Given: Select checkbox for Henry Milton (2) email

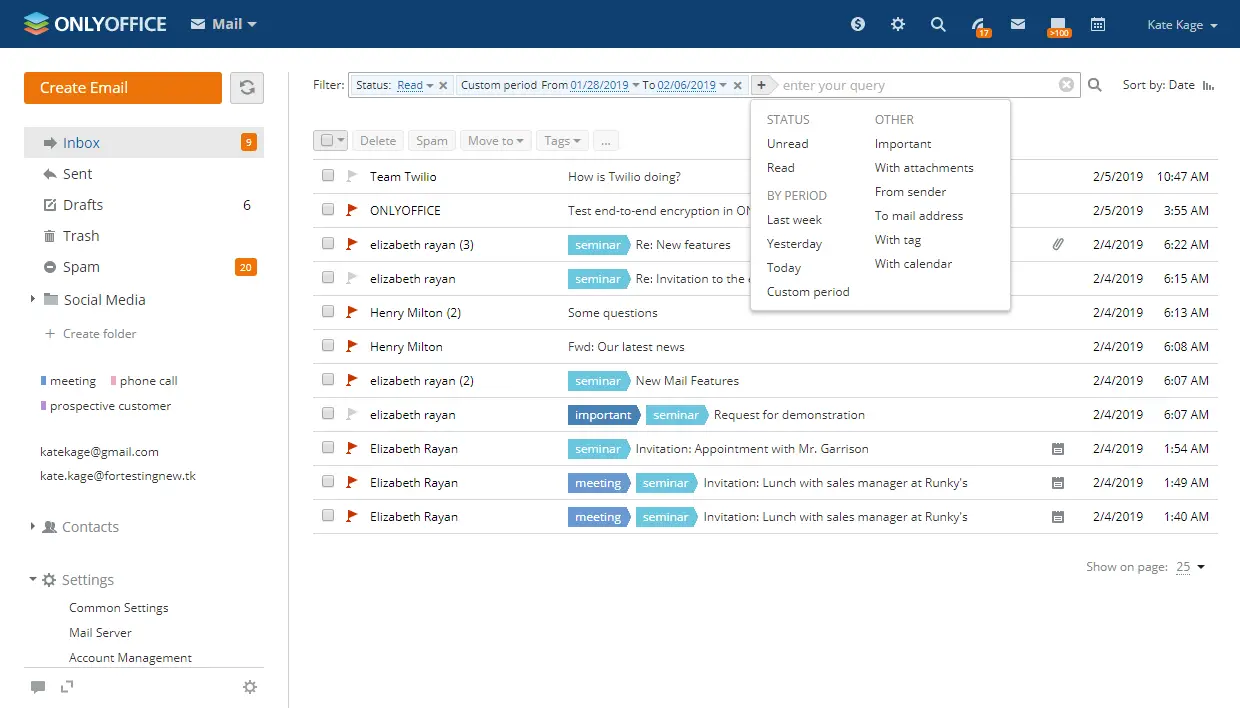Looking at the screenshot, I should coord(327,312).
